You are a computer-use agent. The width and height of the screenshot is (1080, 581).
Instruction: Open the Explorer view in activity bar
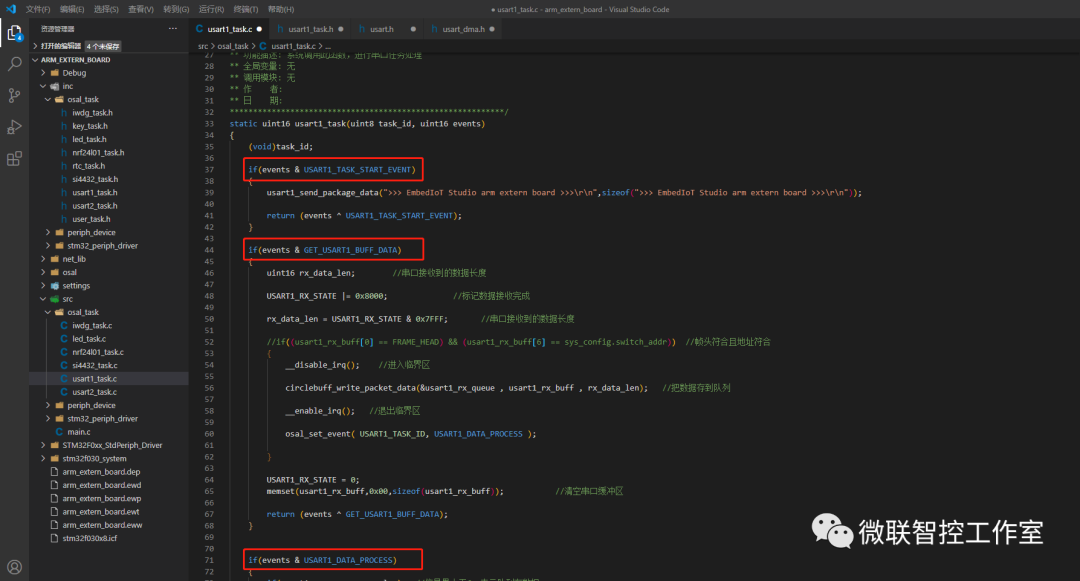click(x=15, y=32)
